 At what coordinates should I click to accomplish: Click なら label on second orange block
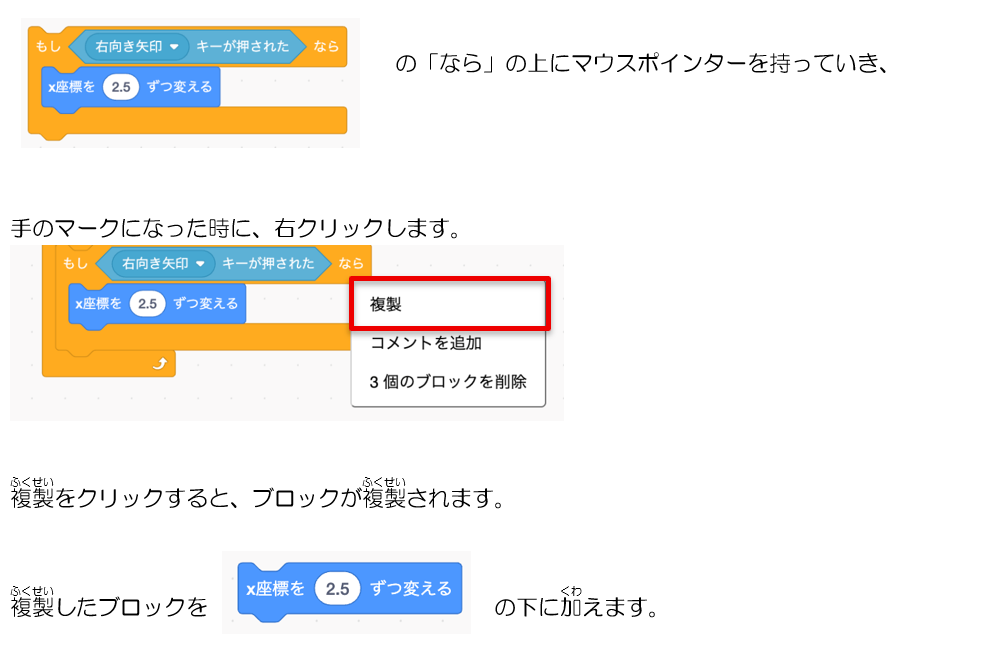click(x=351, y=263)
